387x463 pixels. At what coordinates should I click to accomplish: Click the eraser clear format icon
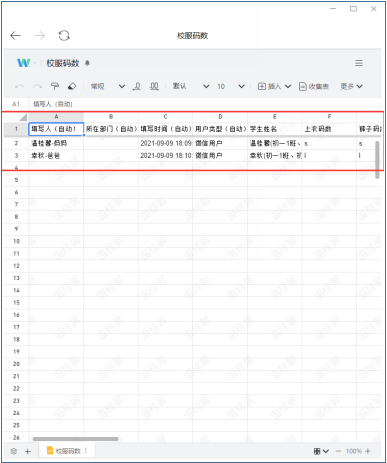pos(72,86)
